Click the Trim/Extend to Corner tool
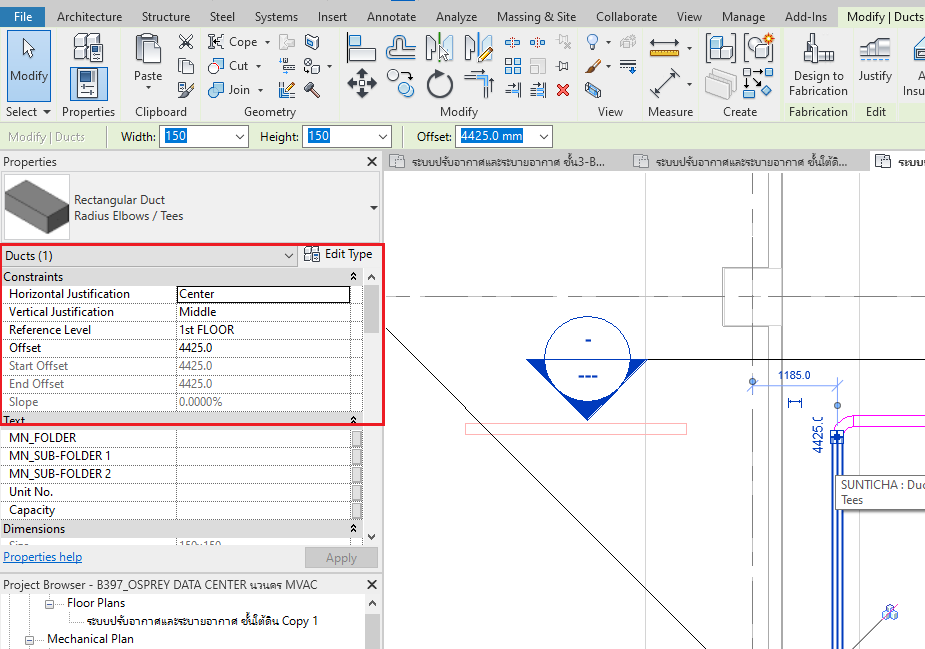 click(480, 84)
